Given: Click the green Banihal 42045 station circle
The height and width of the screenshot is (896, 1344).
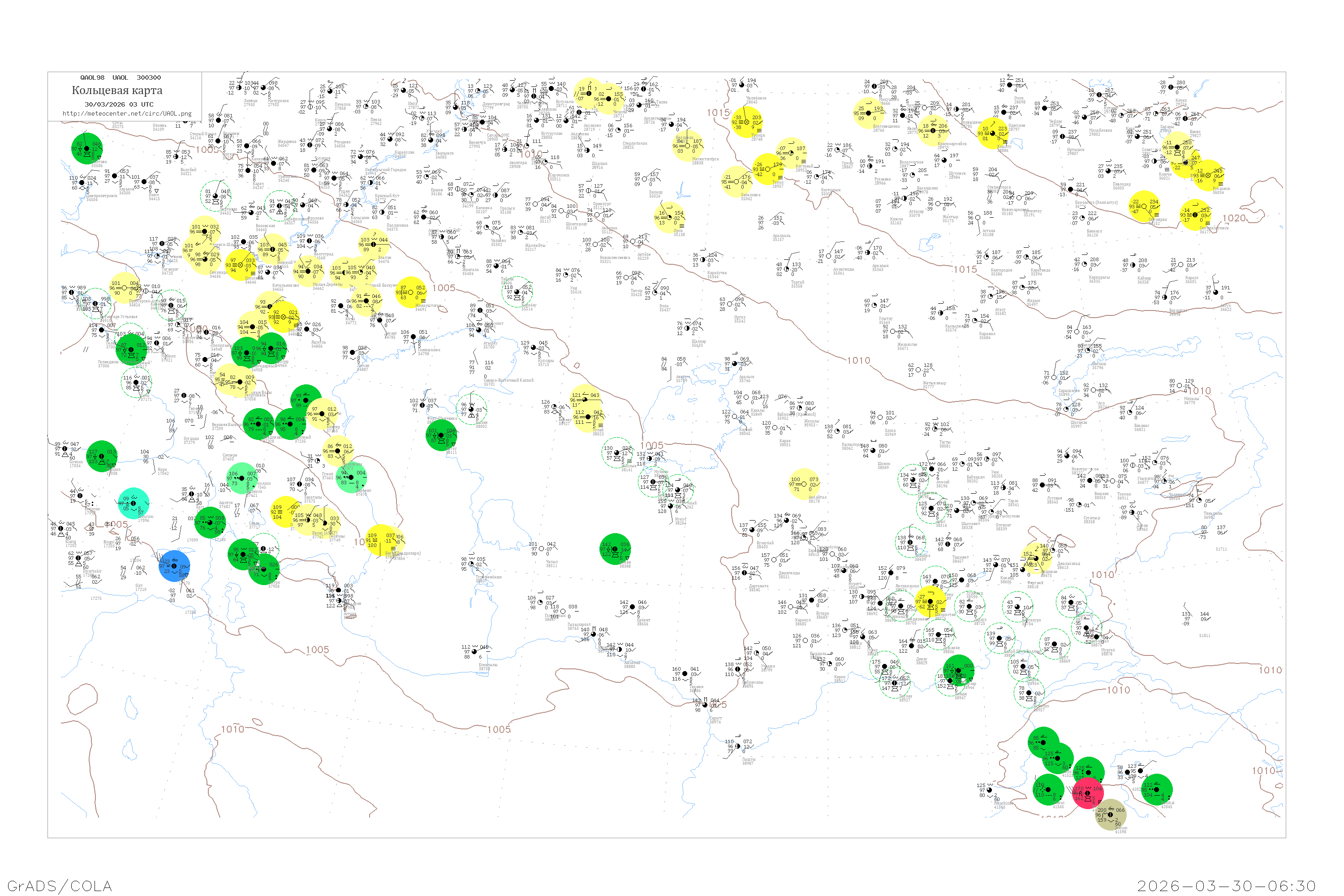Looking at the screenshot, I should click(x=1157, y=790).
